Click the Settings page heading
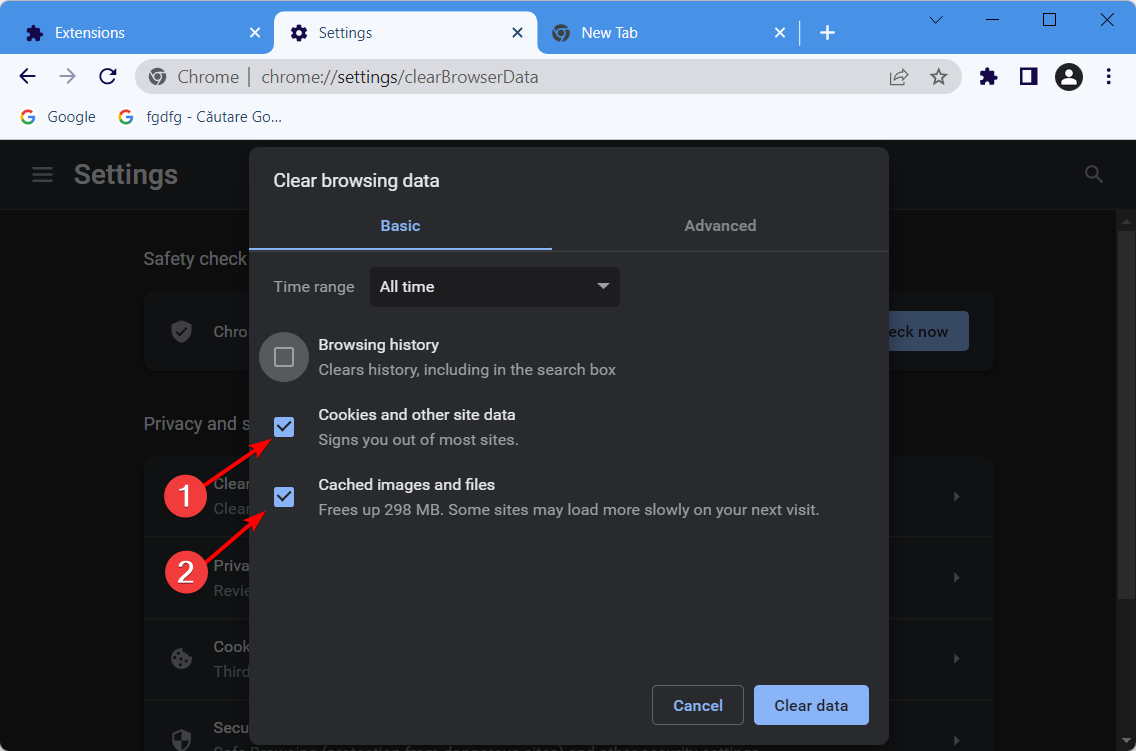Viewport: 1136px width, 751px height. pos(126,175)
